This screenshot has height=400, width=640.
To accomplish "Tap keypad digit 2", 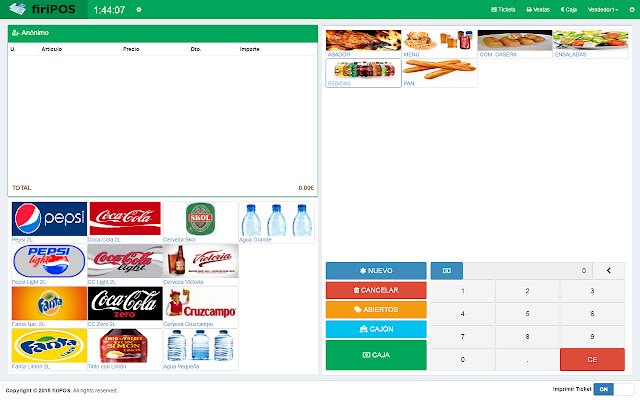I will [527, 291].
